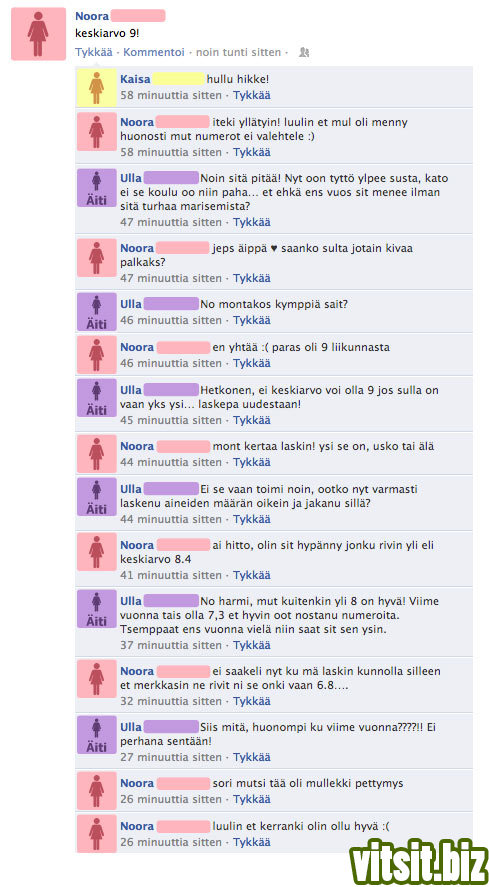The image size is (489, 887).
Task: Like Ulla's 'No montakos kymppiä sait?' comment
Action: coord(252,320)
